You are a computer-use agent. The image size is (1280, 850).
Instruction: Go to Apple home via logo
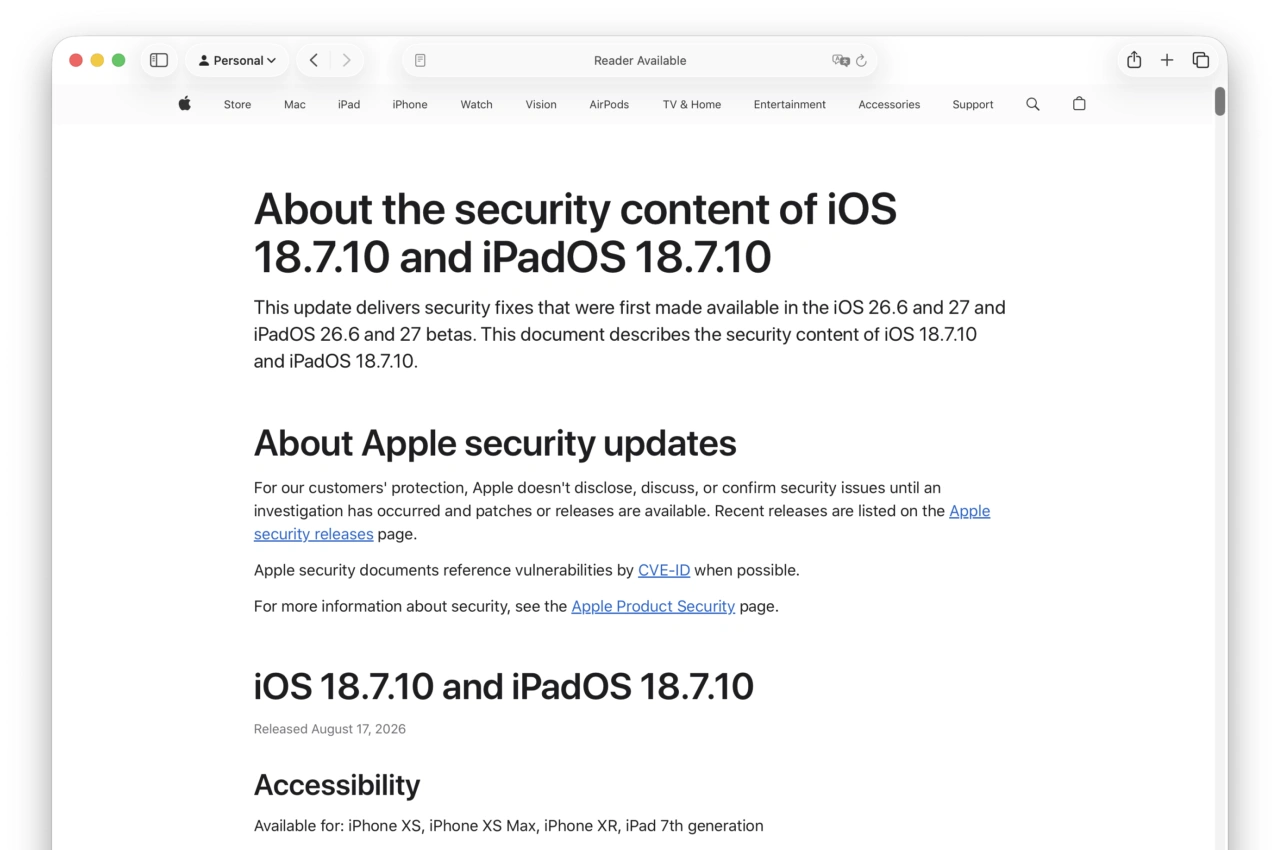185,103
